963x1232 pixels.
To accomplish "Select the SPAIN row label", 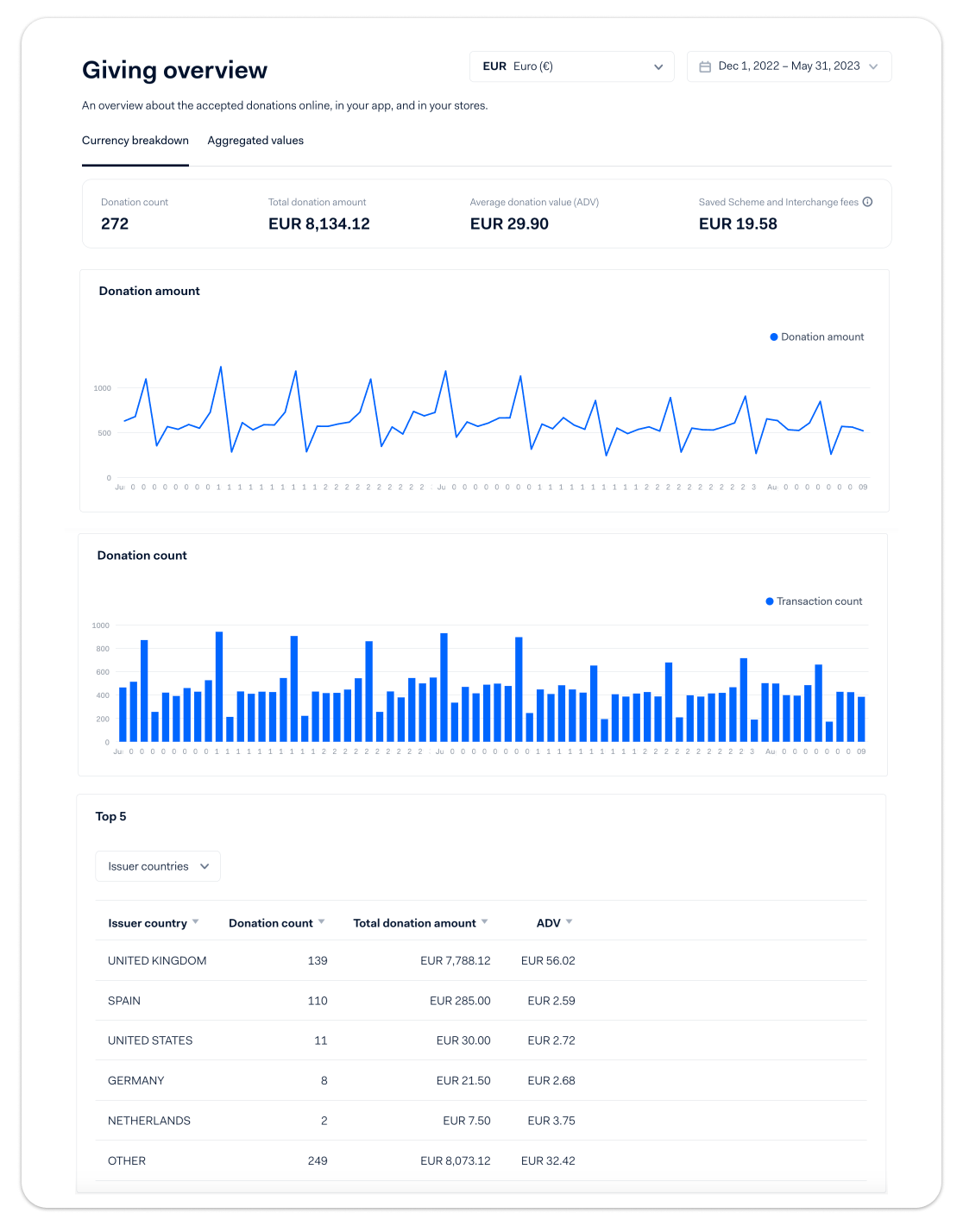I will pos(124,1001).
